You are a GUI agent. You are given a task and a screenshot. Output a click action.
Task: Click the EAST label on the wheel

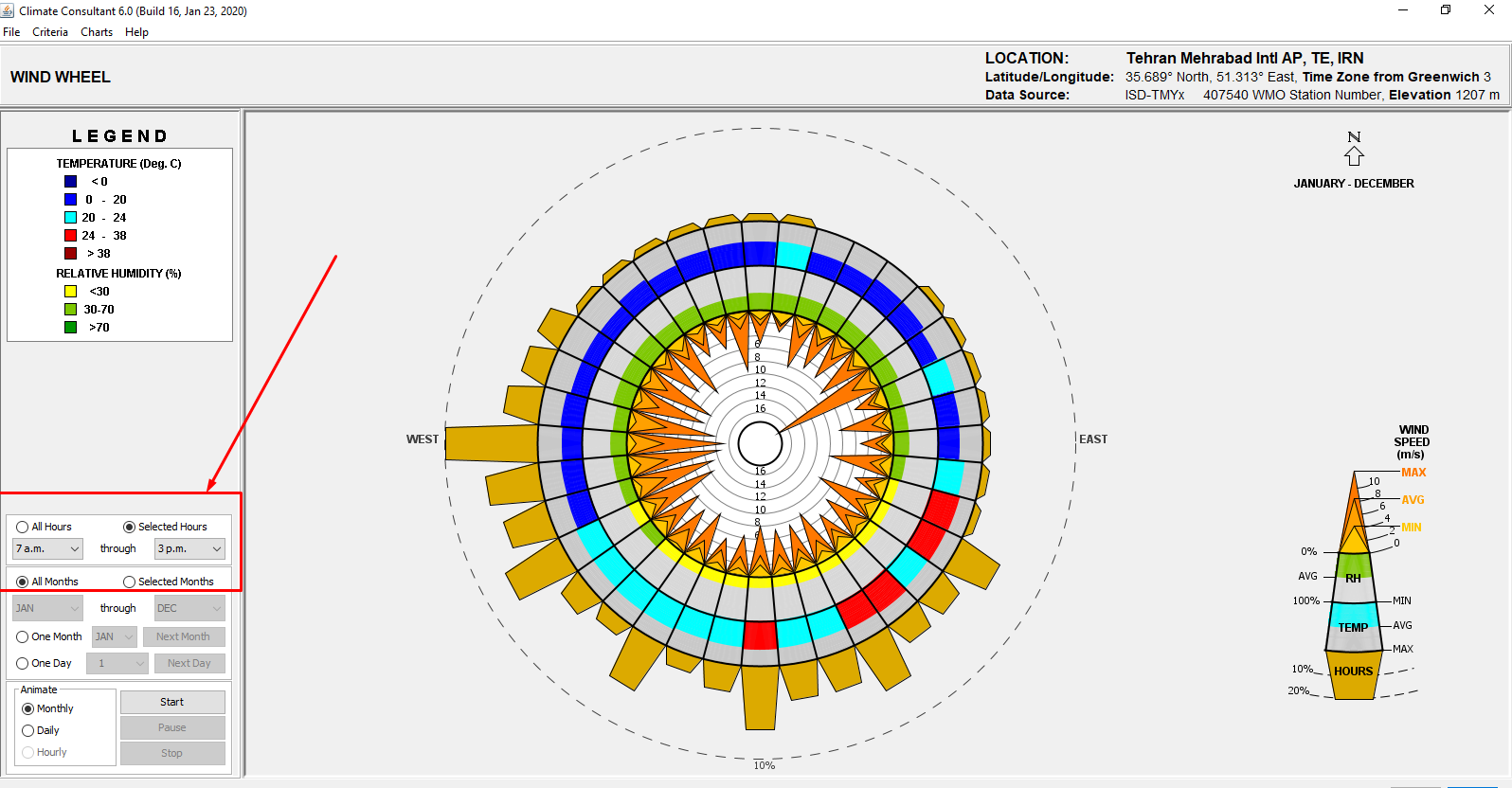pyautogui.click(x=1093, y=439)
